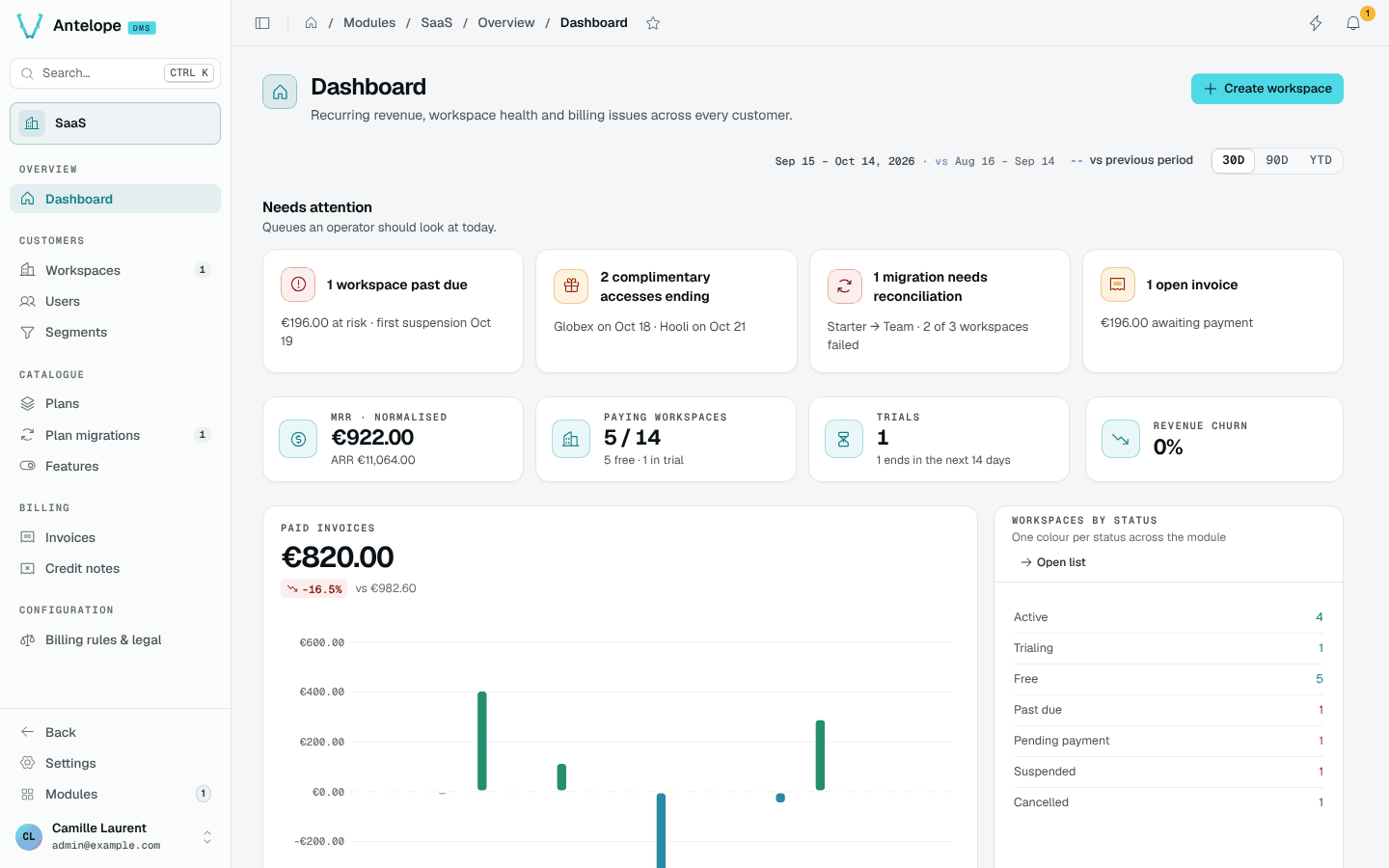Open Plans in the sidebar
The image size is (1389, 868).
[x=115, y=403]
